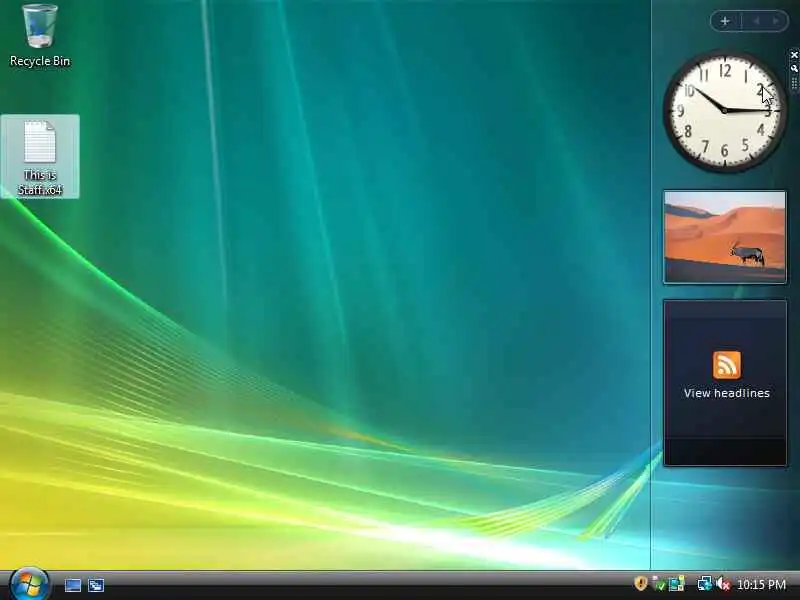Image resolution: width=800 pixels, height=600 pixels.
Task: Click the Show Desktop quick launch icon
Action: pyautogui.click(x=72, y=585)
